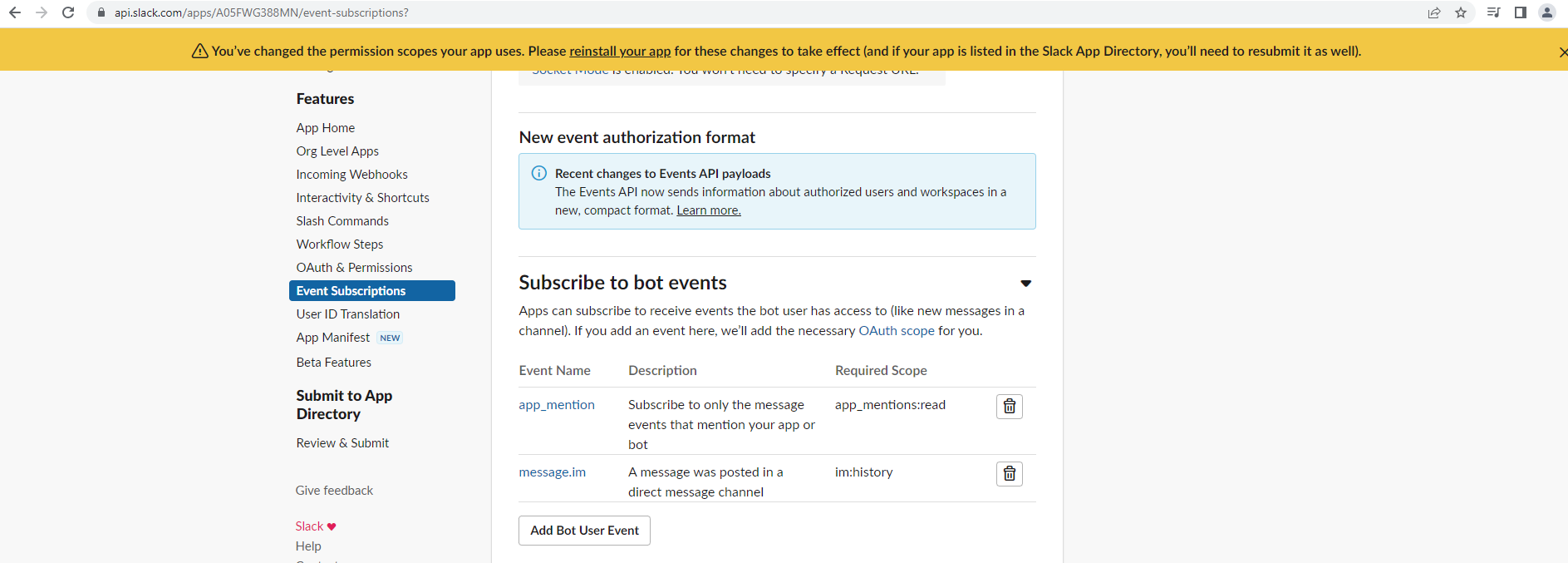Delete the app_mention event subscription
Viewport: 1568px width, 563px height.
pos(1009,406)
